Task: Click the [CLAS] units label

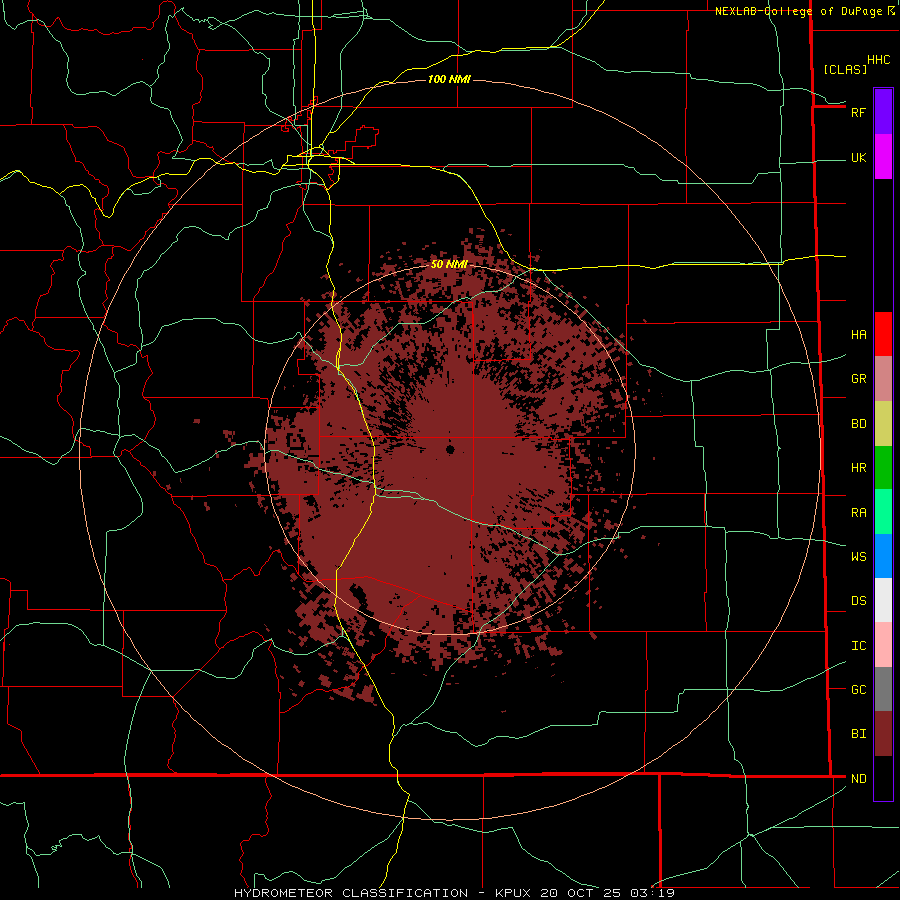Action: (845, 69)
